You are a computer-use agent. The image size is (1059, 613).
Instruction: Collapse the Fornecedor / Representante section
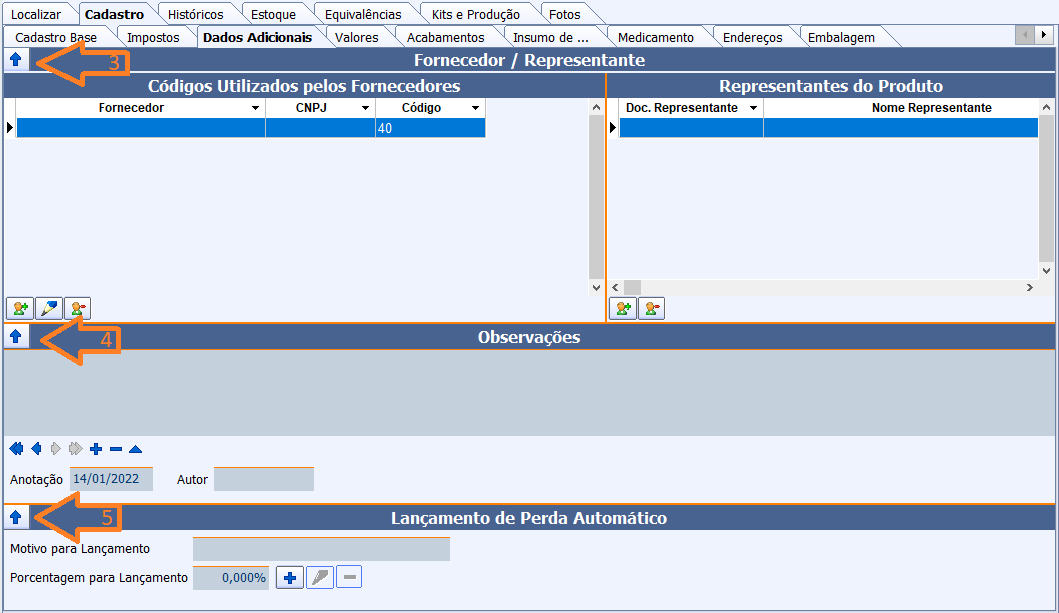15,60
